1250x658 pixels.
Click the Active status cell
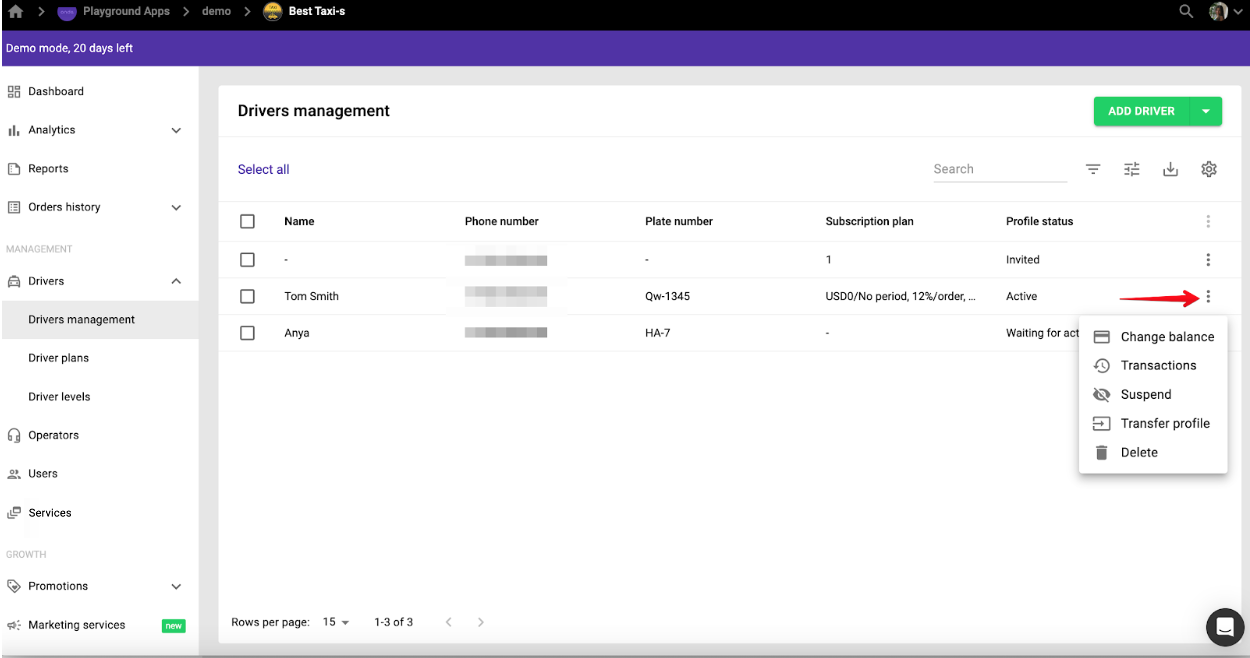(x=1021, y=296)
